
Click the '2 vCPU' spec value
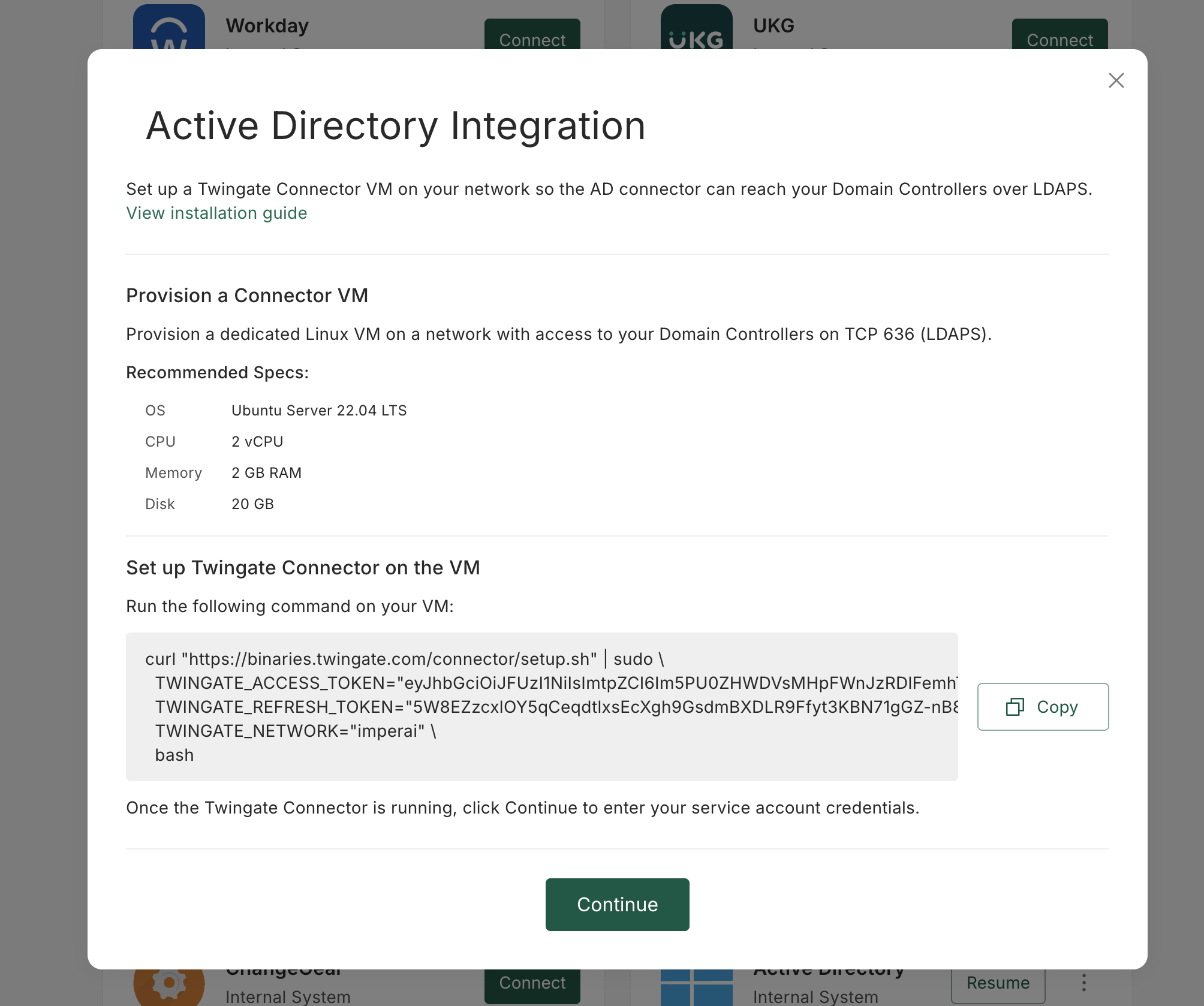pyautogui.click(x=257, y=441)
